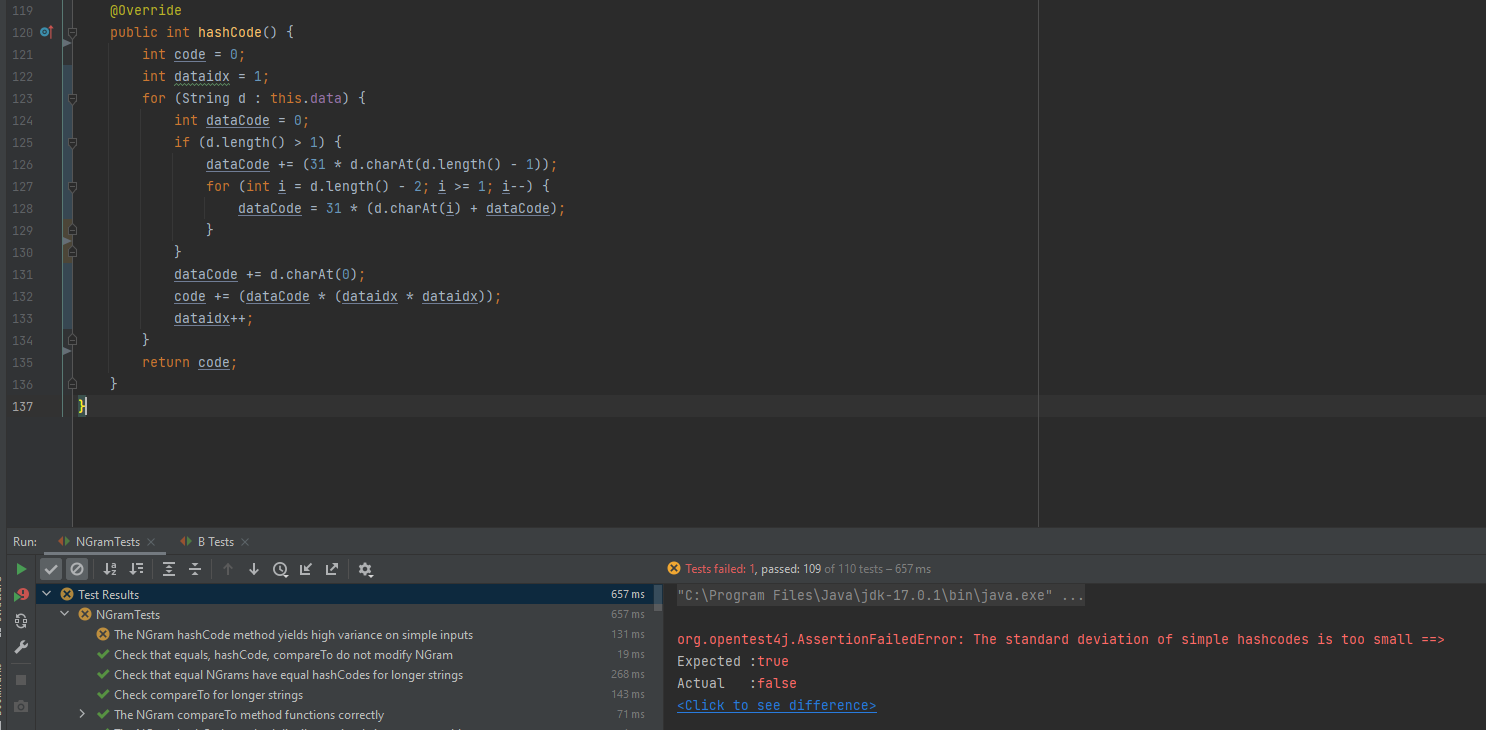Click the export test results icon
Screen dimensions: 1486x730
(x=332, y=569)
